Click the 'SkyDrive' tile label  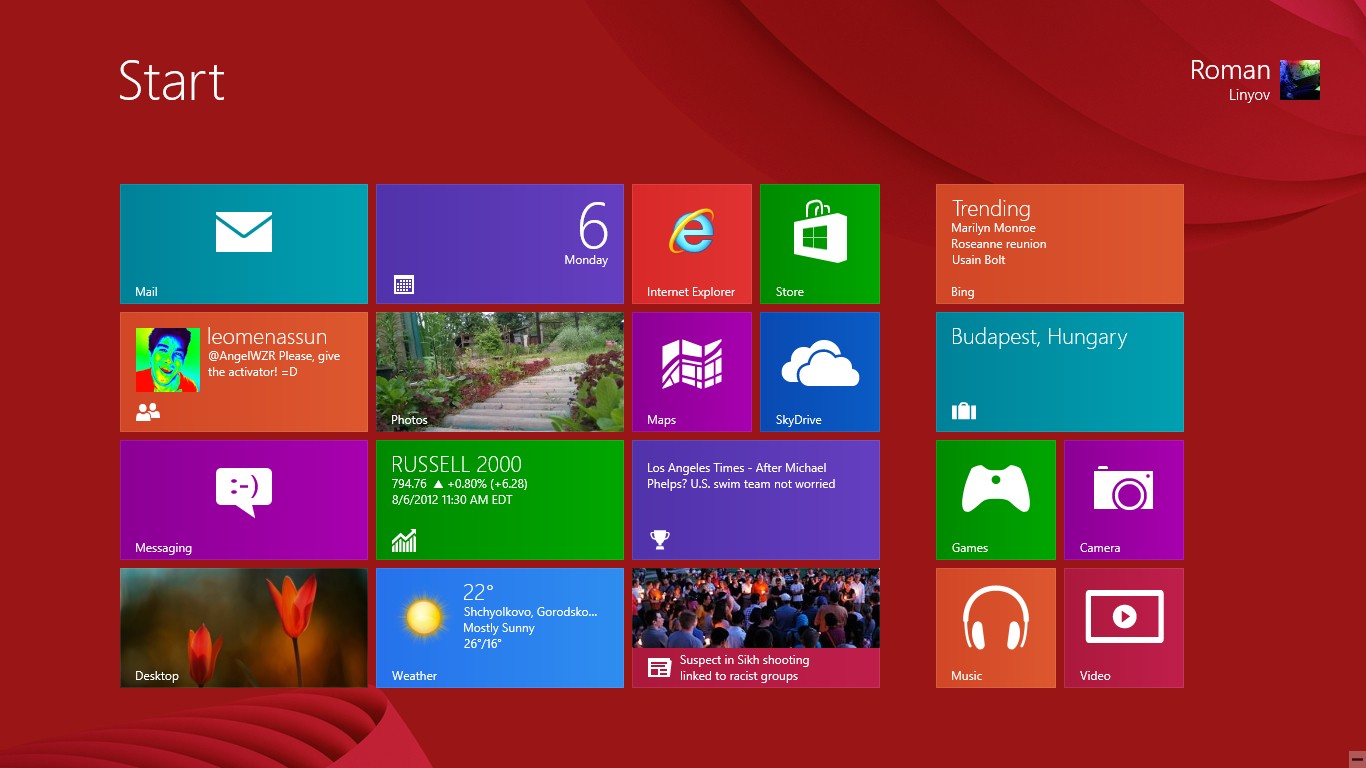tap(798, 420)
